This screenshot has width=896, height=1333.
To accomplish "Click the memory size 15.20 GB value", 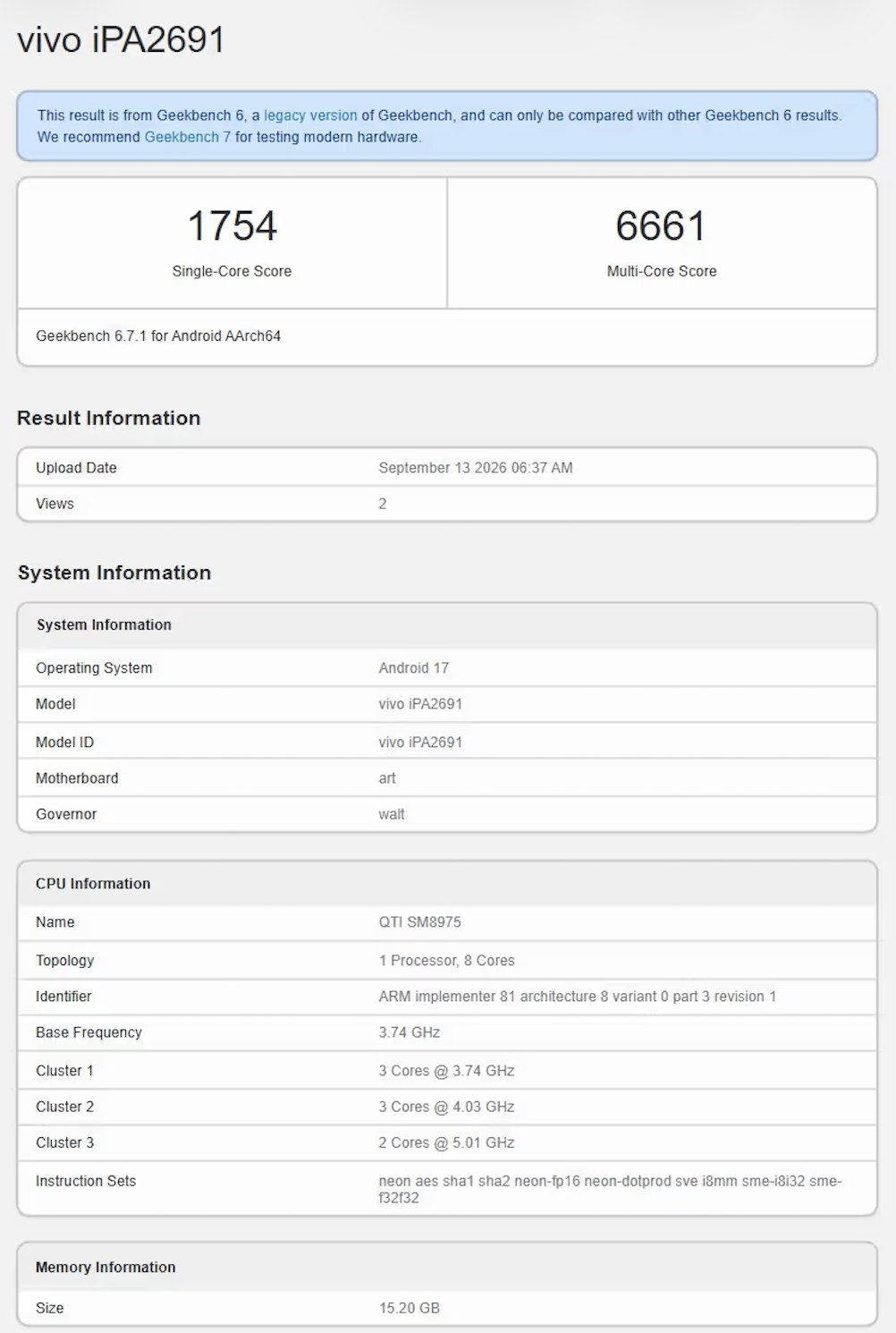I will (410, 1308).
